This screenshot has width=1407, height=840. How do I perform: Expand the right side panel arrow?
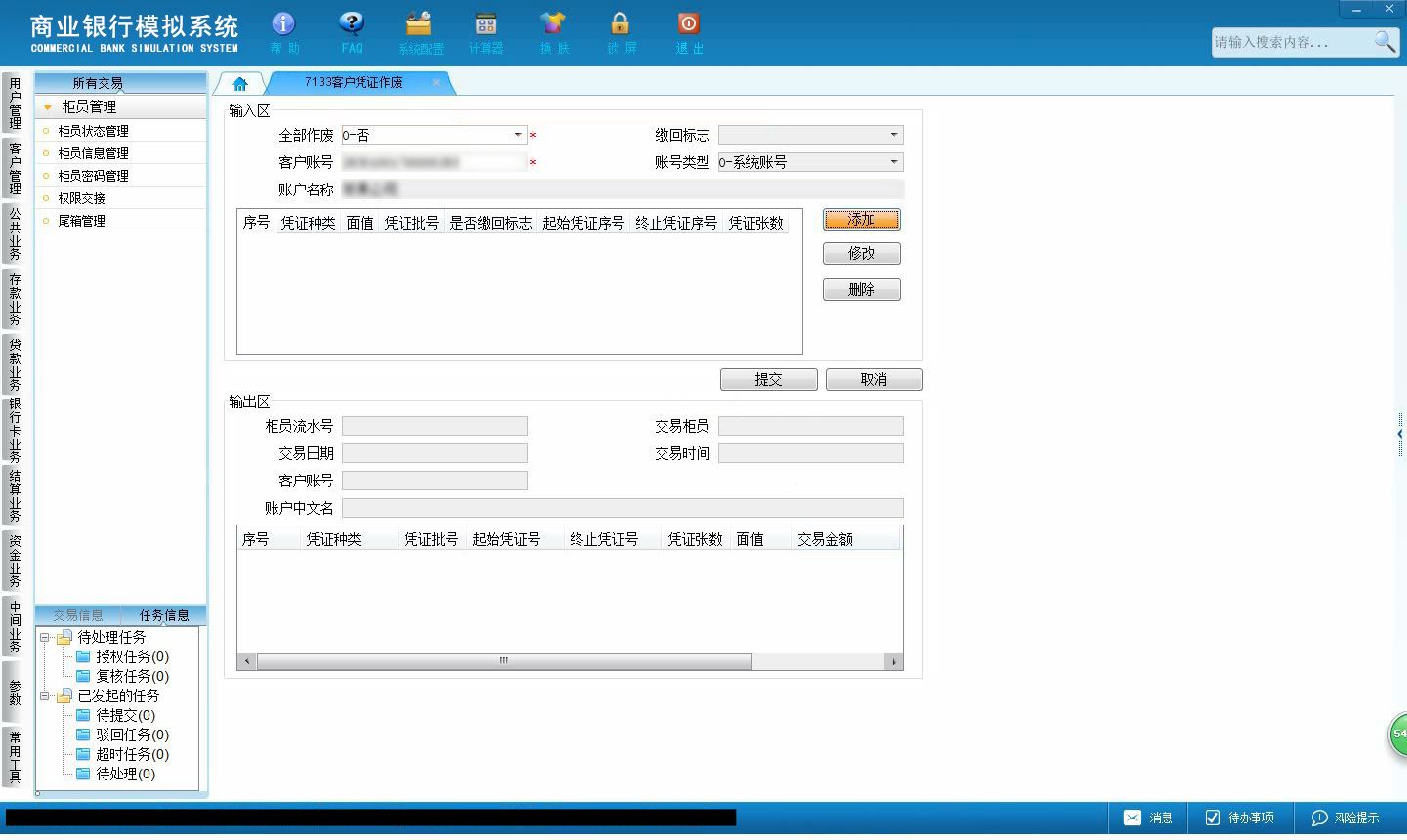1401,434
